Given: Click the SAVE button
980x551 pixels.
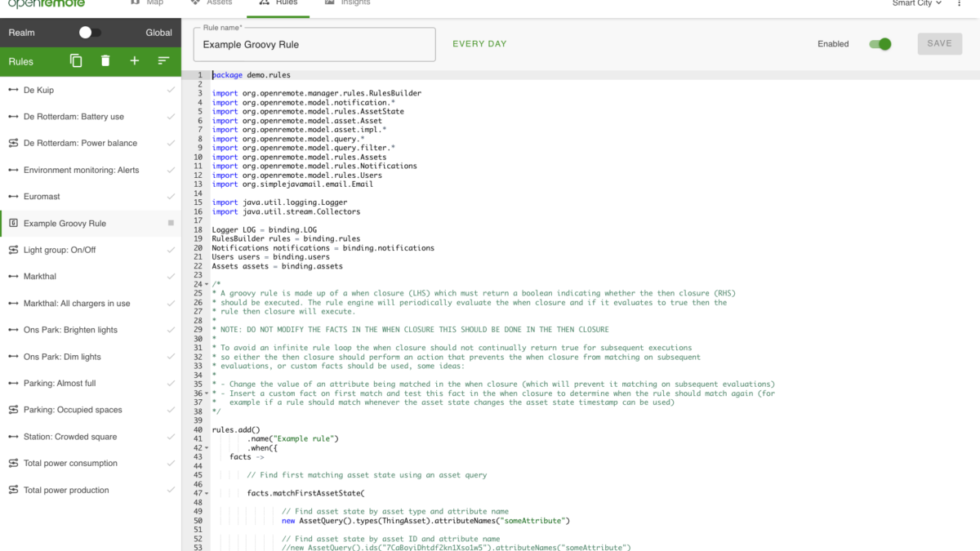Looking at the screenshot, I should pyautogui.click(x=939, y=44).
